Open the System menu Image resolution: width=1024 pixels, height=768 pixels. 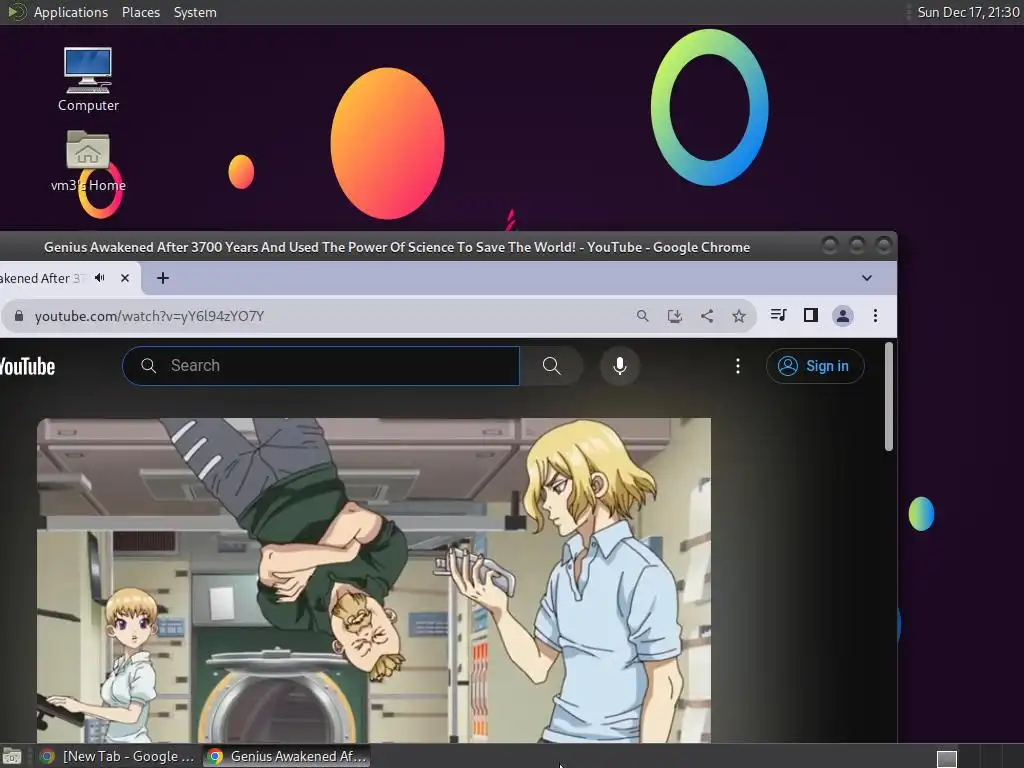[195, 12]
